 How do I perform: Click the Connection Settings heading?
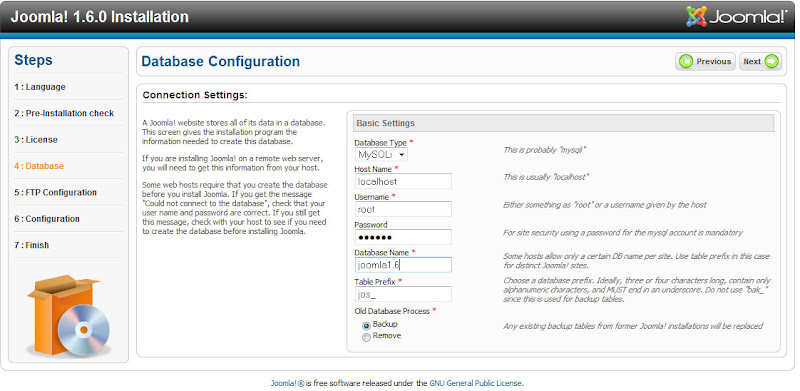(x=195, y=95)
